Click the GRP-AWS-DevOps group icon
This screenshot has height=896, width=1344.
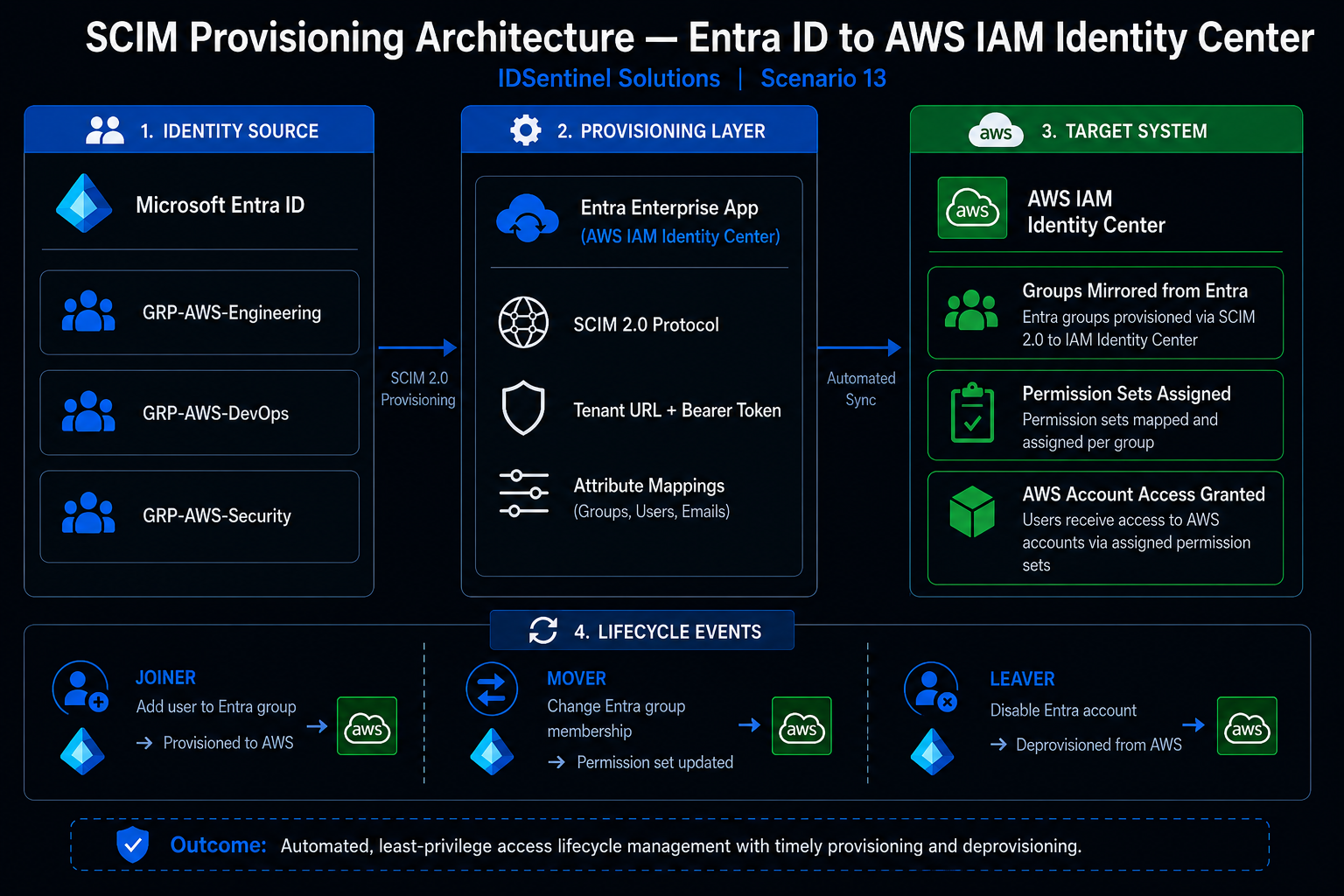(88, 412)
